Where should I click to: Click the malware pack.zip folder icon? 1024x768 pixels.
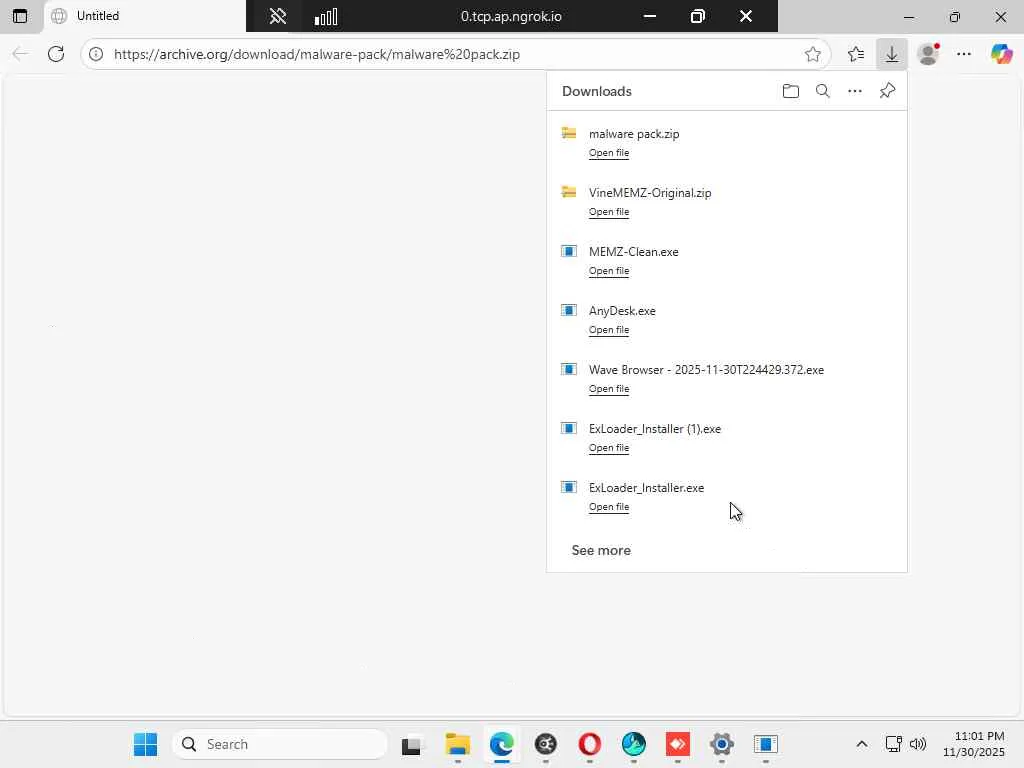point(569,133)
